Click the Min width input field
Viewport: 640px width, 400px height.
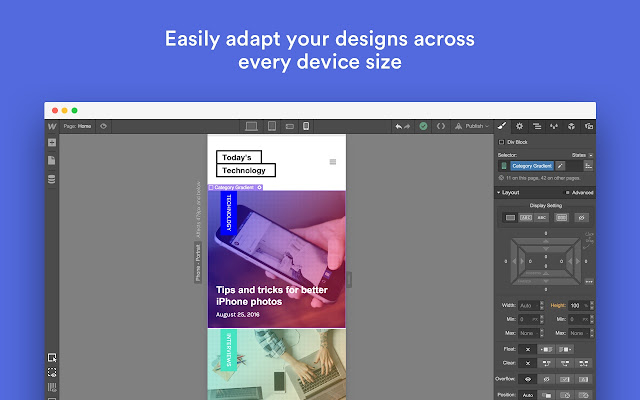[528, 319]
